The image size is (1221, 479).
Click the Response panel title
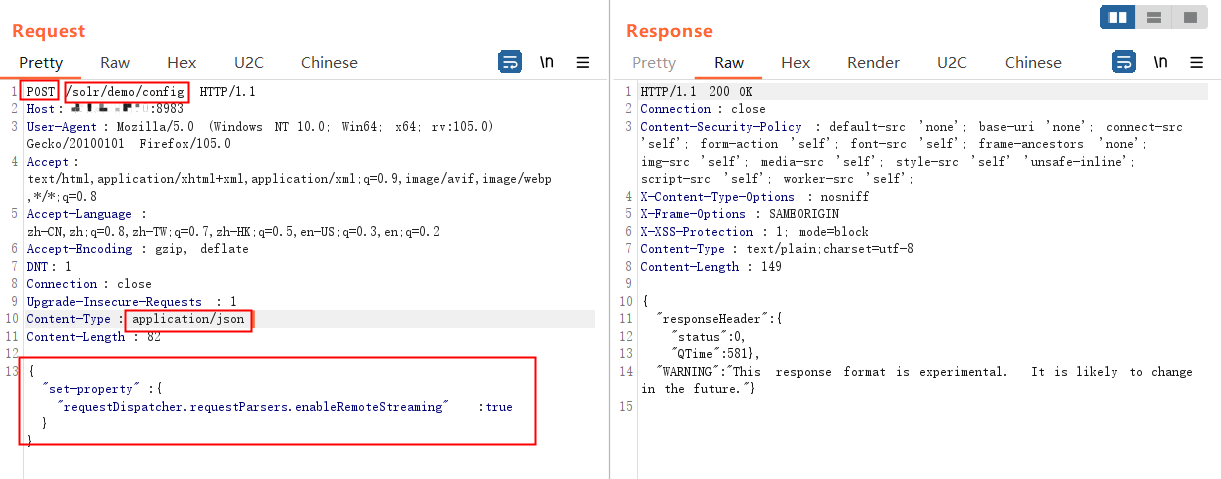click(x=670, y=31)
